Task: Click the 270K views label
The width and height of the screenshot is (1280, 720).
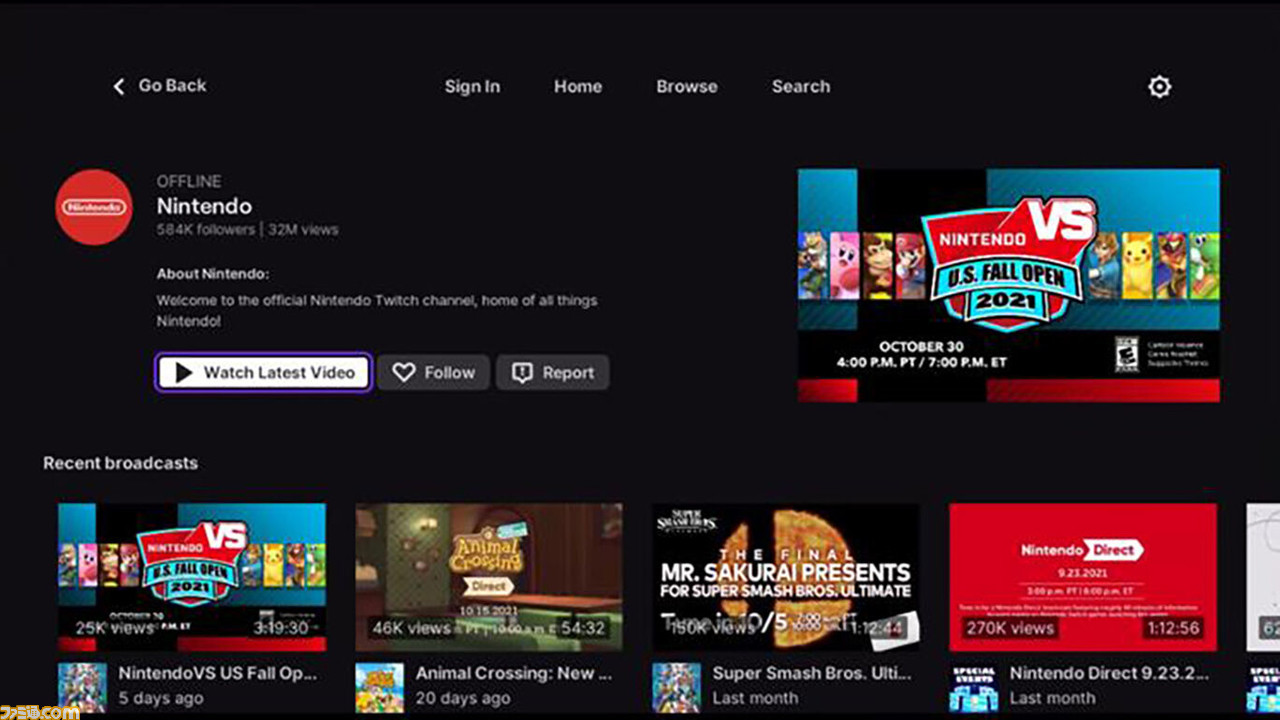Action: [1009, 628]
